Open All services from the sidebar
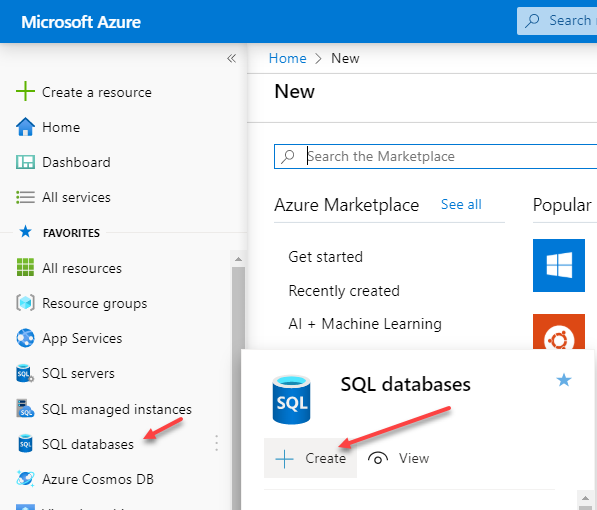 point(77,197)
